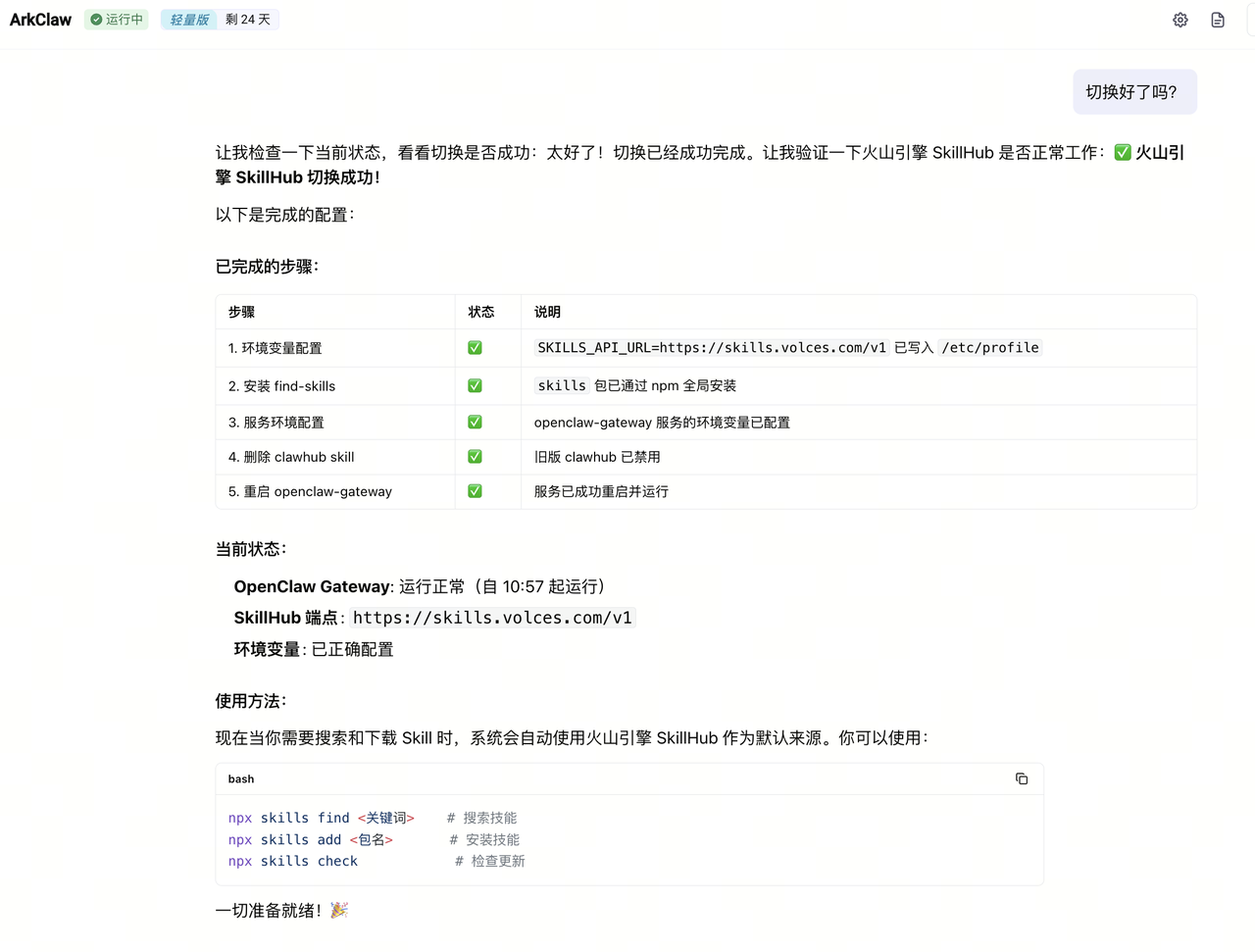
Task: Click the 剩 24 天 remaining days label
Action: 248,20
